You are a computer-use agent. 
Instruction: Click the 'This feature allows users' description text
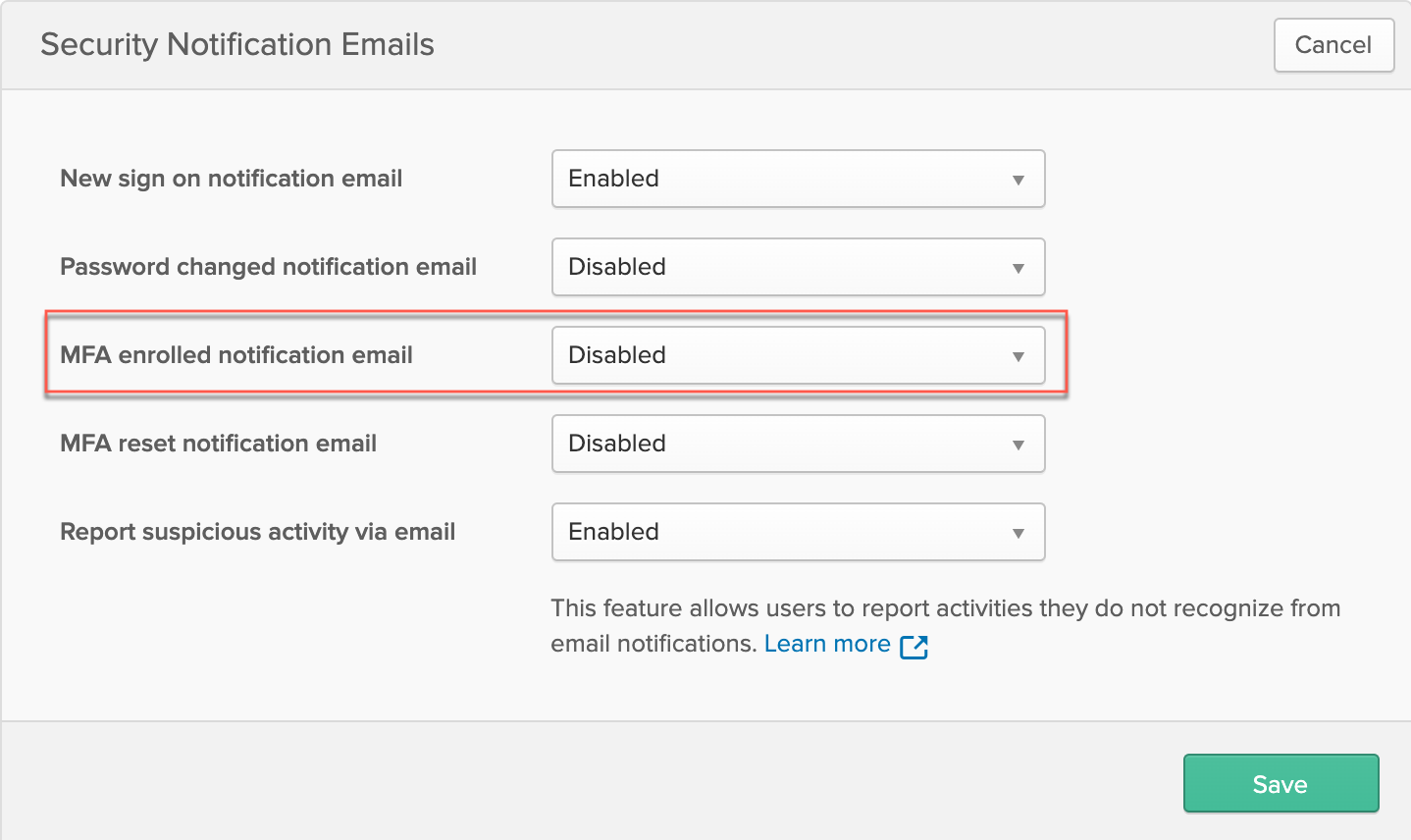coord(946,626)
